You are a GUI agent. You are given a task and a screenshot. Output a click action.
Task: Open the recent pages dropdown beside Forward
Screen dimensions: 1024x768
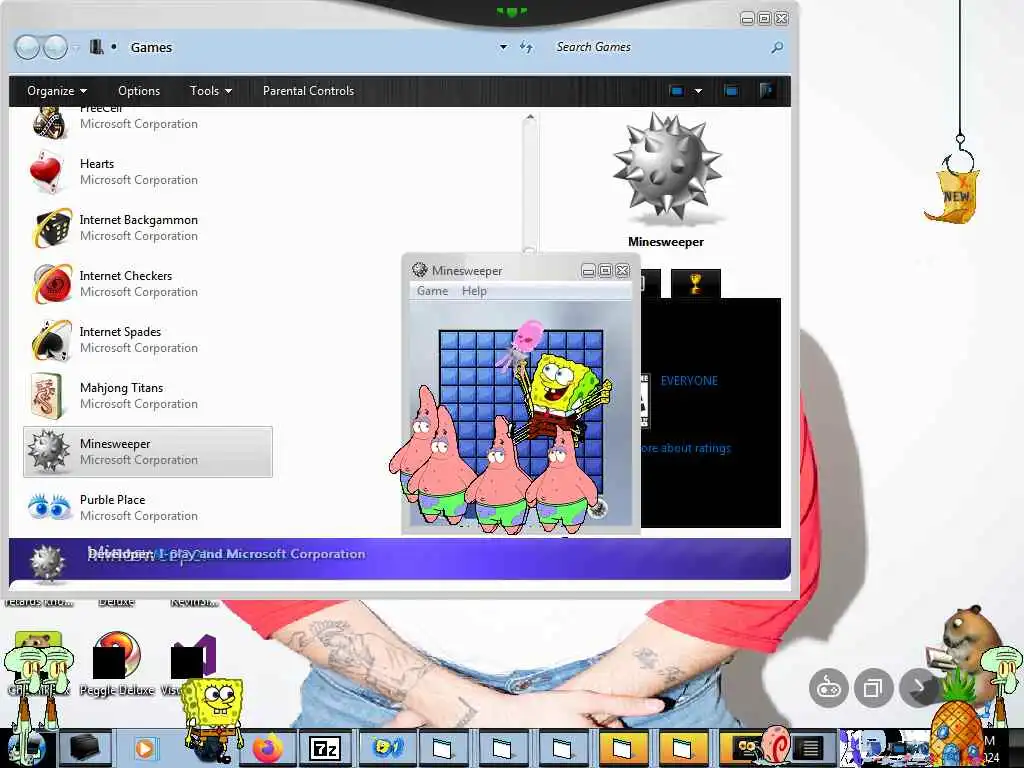pos(76,48)
